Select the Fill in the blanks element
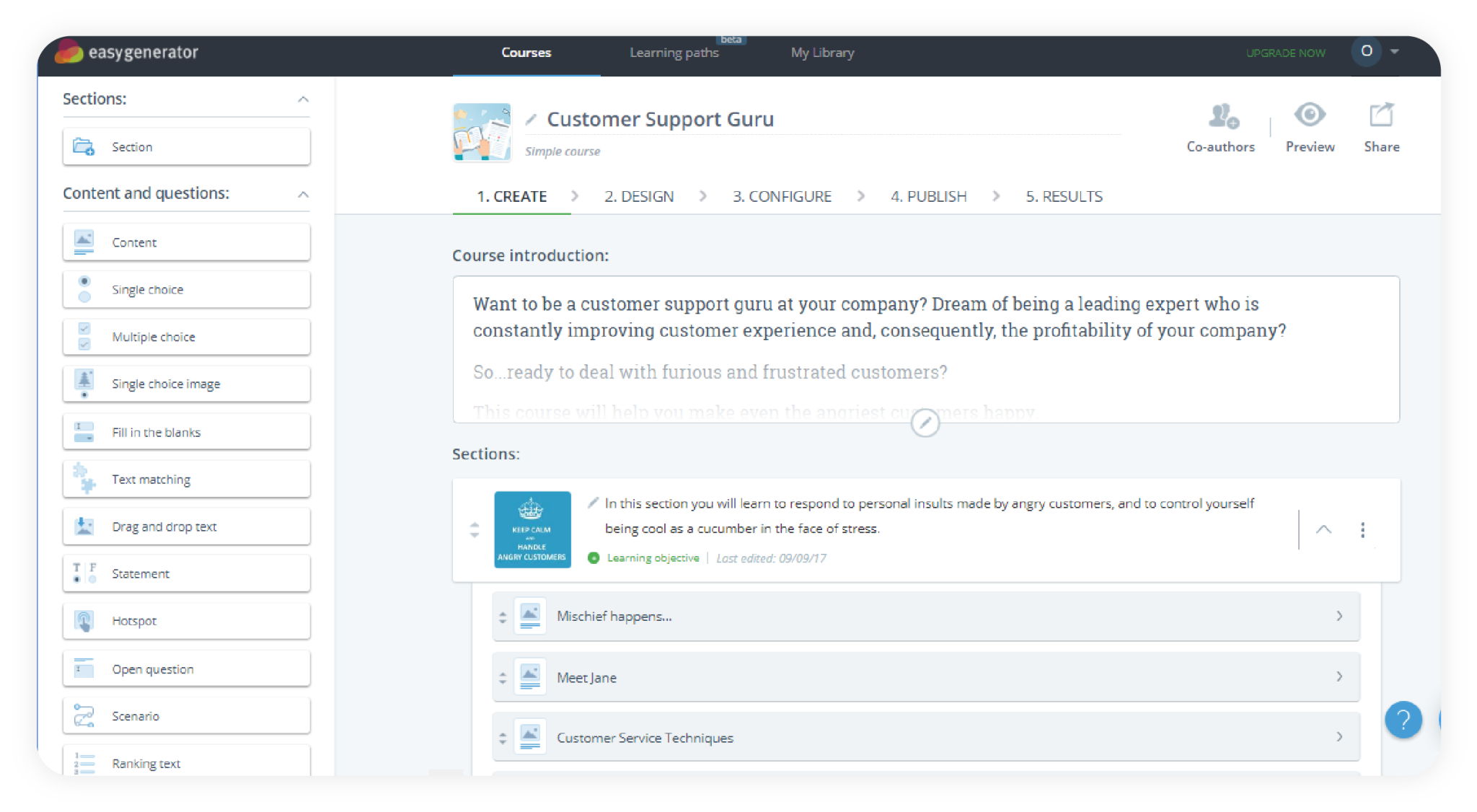 (185, 431)
